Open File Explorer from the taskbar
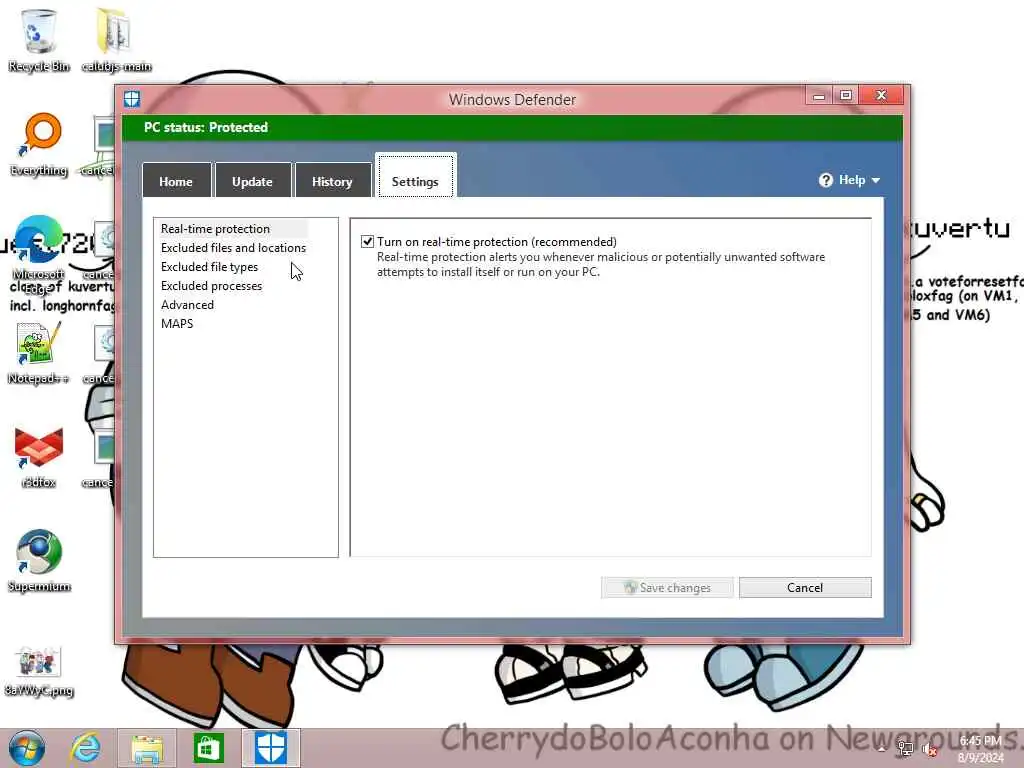Image resolution: width=1024 pixels, height=768 pixels. [147, 748]
